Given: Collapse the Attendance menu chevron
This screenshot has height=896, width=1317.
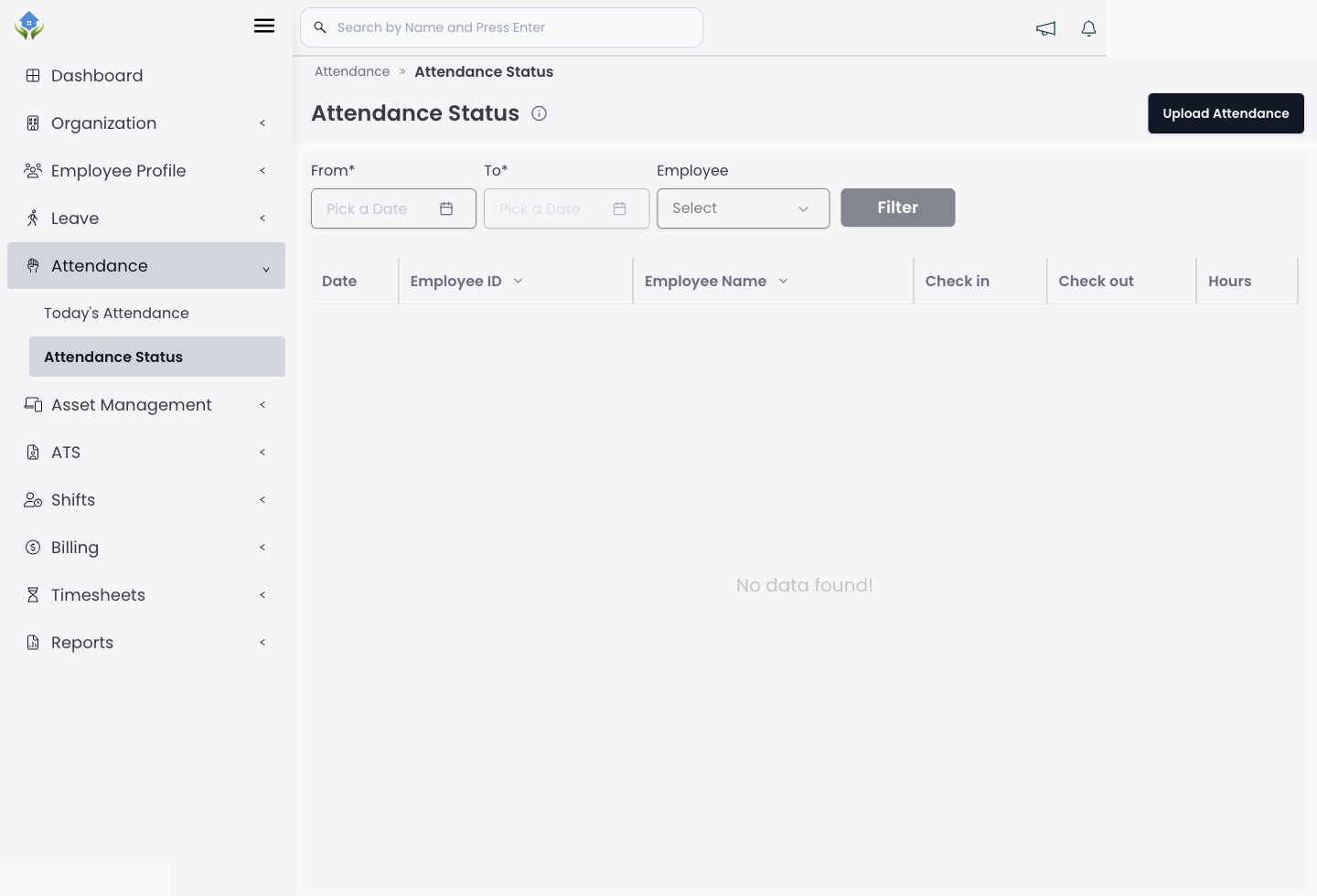Looking at the screenshot, I should click(266, 269).
